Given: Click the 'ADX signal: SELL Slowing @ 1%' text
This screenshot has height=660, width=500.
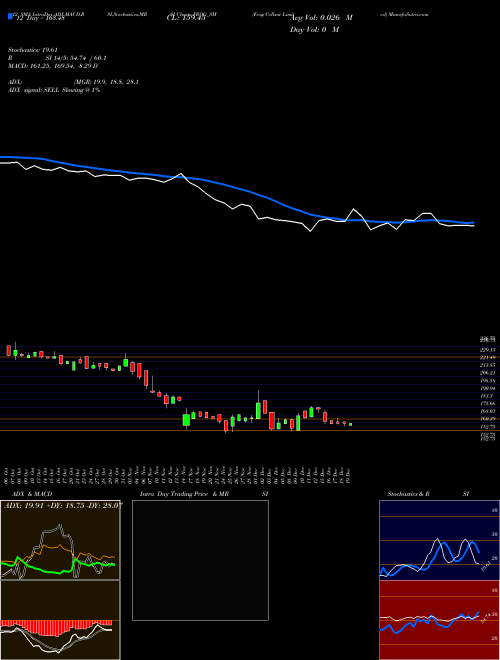Looking at the screenshot, I should [54, 90].
